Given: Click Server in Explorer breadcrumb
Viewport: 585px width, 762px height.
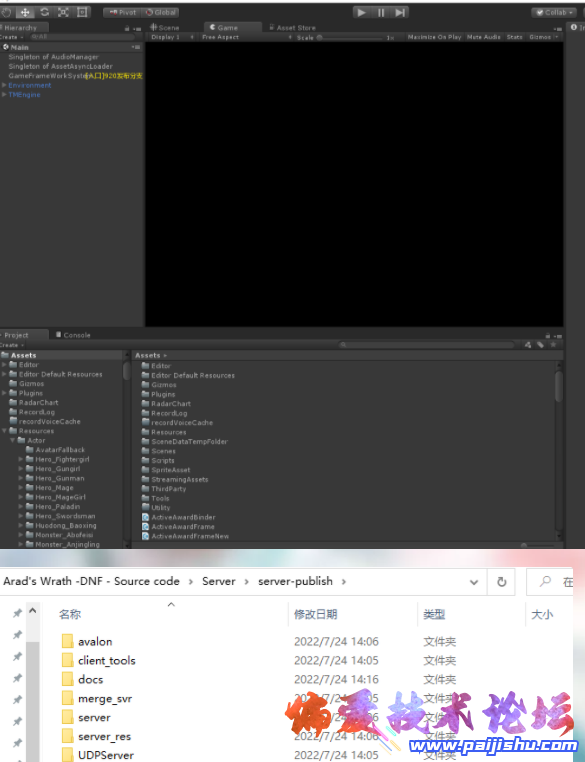Looking at the screenshot, I should click(x=219, y=581).
